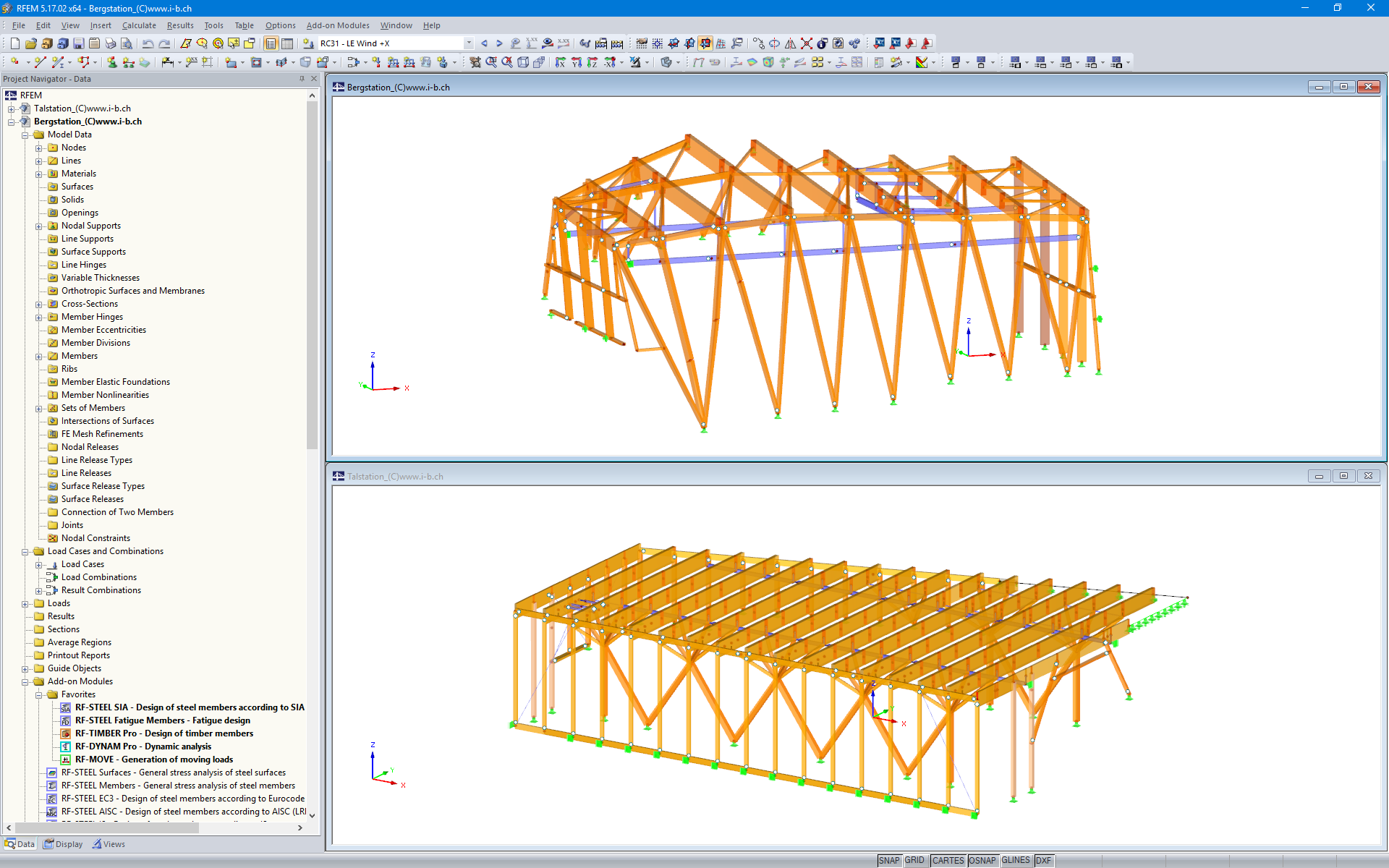Open an existing project file
The height and width of the screenshot is (868, 1389).
pyautogui.click(x=30, y=43)
